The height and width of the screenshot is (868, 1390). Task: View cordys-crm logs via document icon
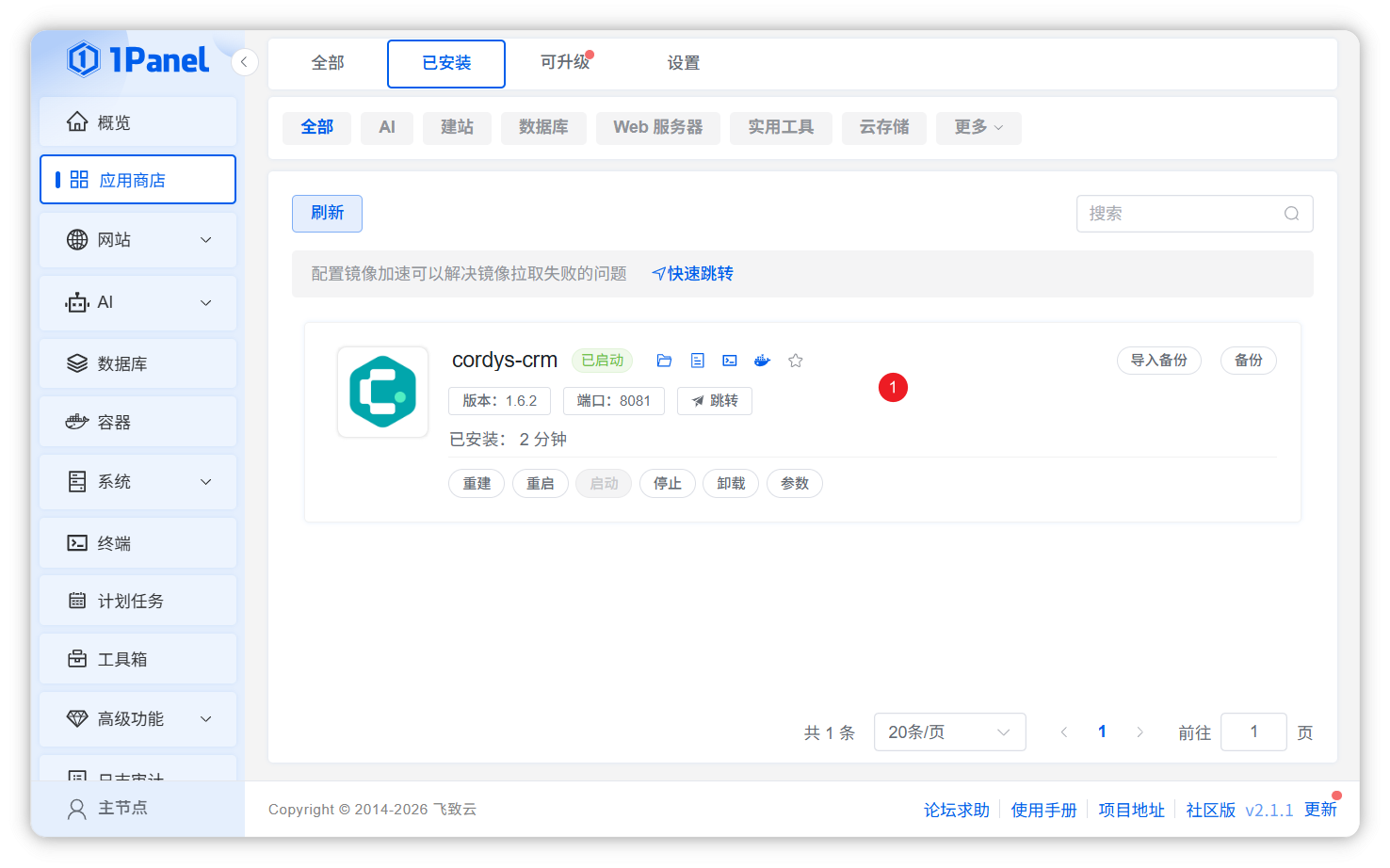click(x=697, y=361)
